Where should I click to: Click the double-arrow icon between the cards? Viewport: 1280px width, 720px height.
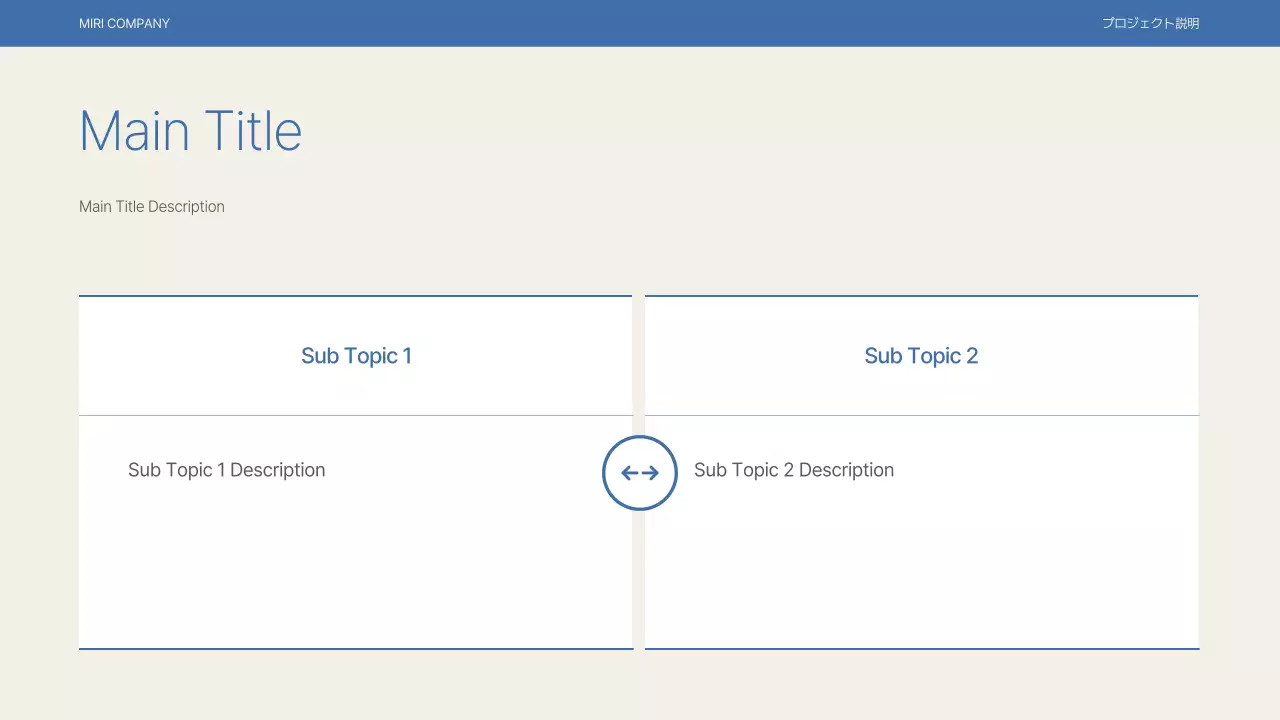coord(640,473)
